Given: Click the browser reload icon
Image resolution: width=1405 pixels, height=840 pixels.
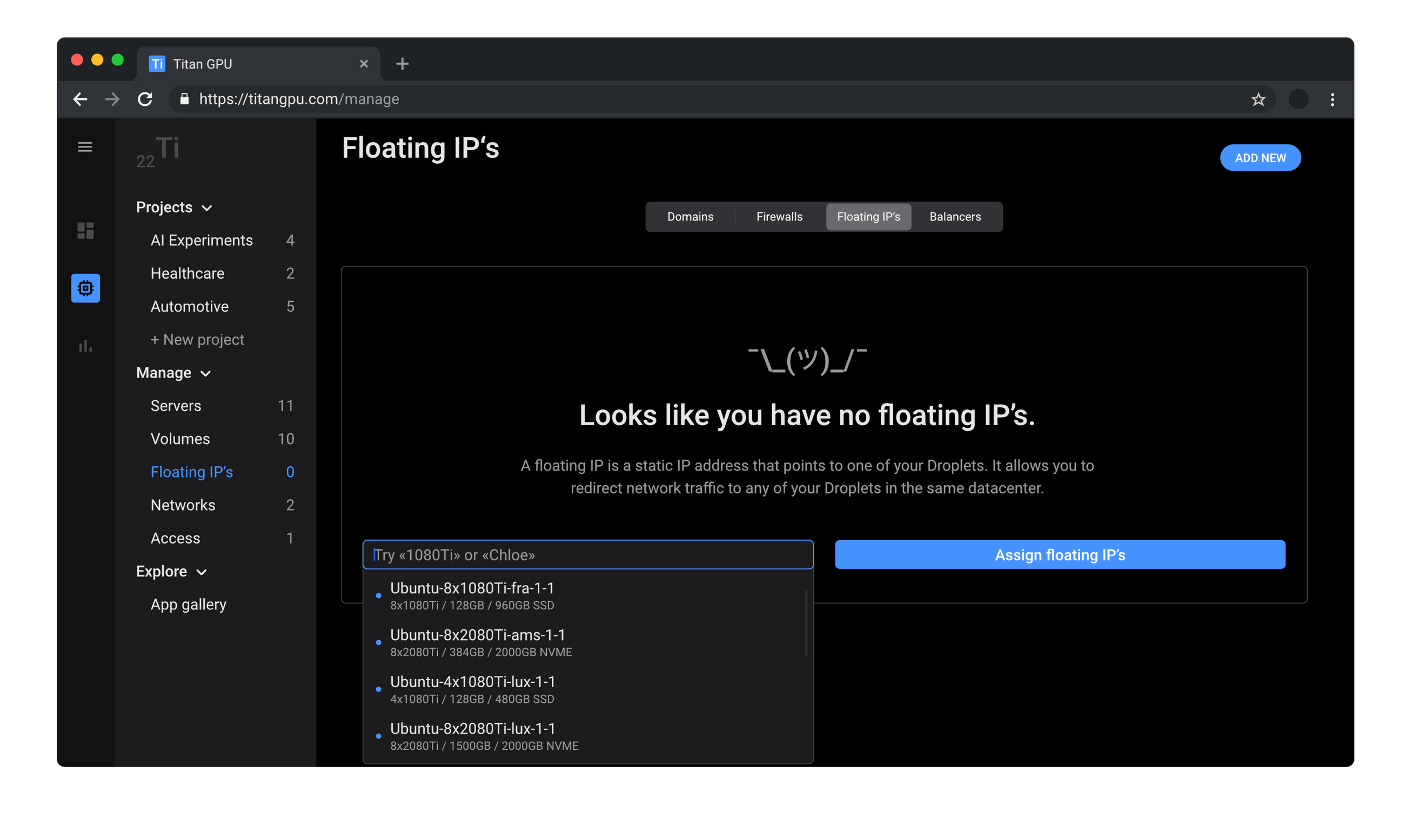Looking at the screenshot, I should [145, 99].
